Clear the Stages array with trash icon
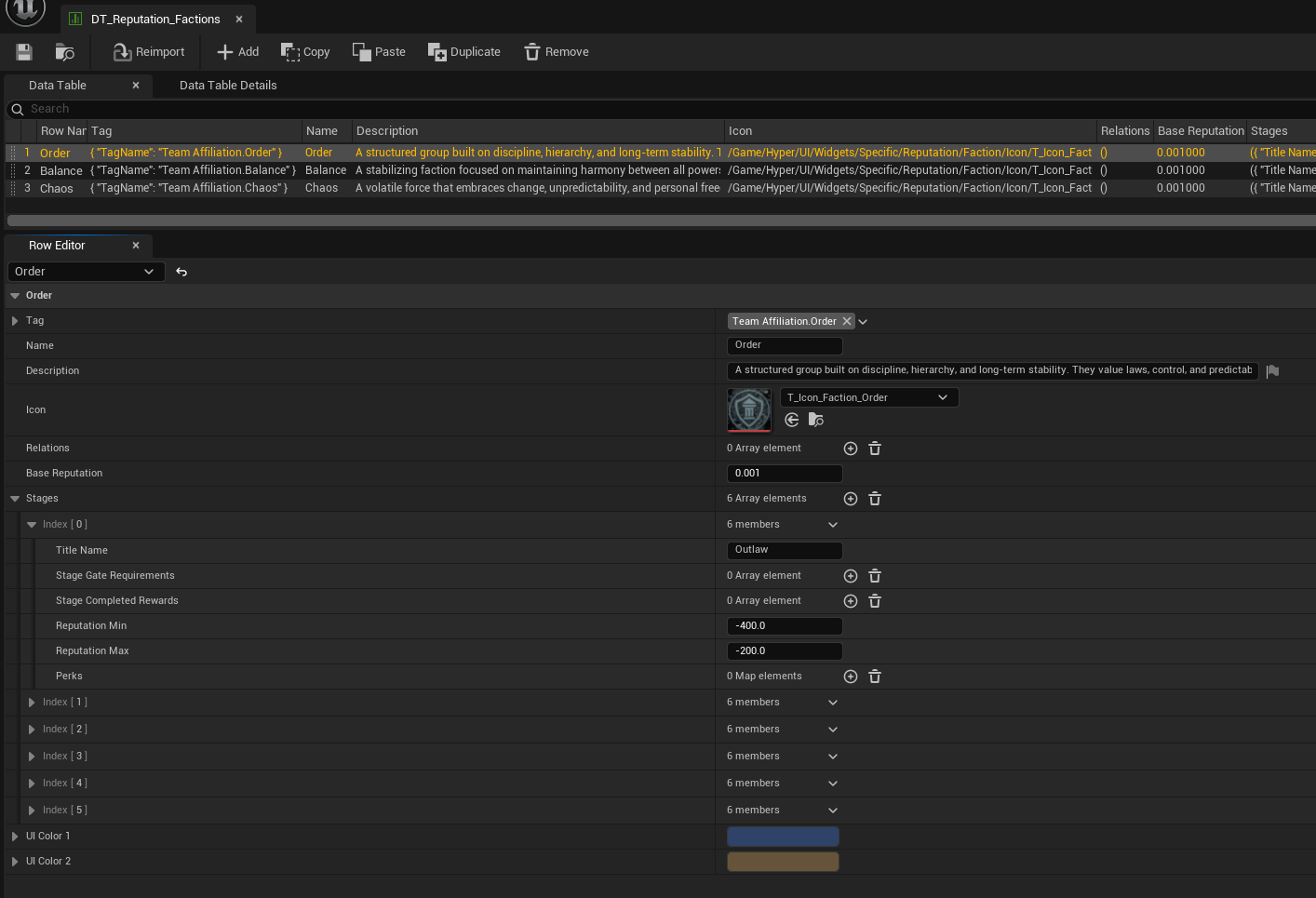 (875, 499)
